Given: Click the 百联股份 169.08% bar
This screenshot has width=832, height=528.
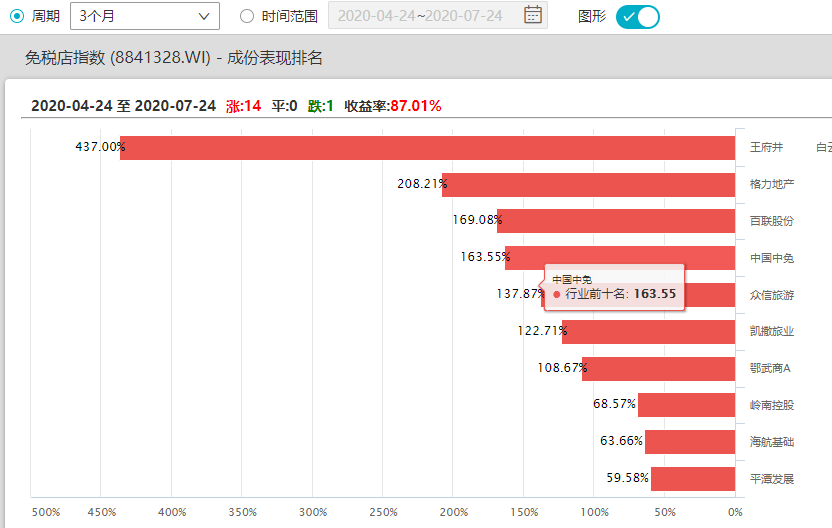Looking at the screenshot, I should pyautogui.click(x=615, y=221).
